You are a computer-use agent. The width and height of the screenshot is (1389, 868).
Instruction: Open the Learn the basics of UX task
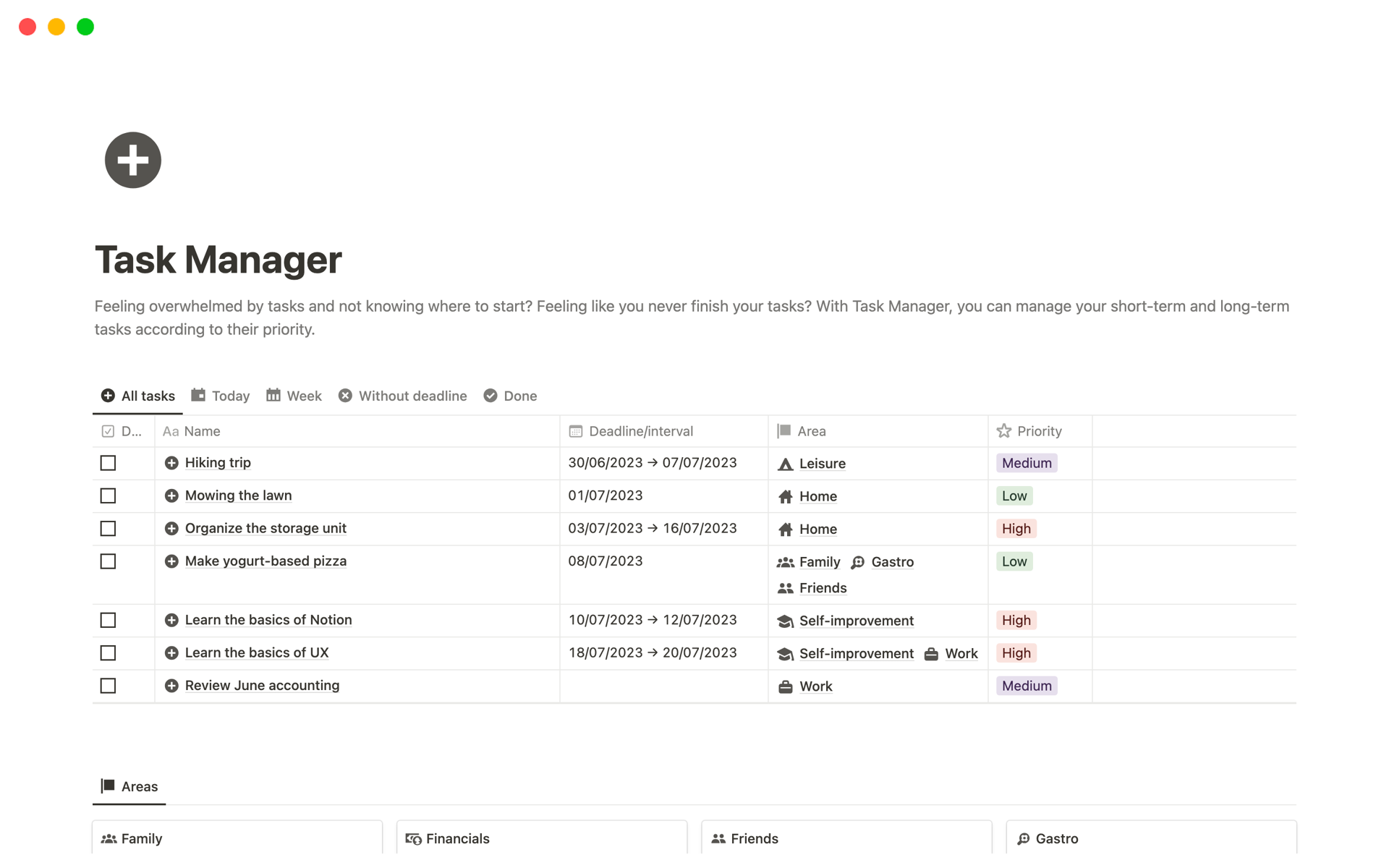(x=256, y=652)
